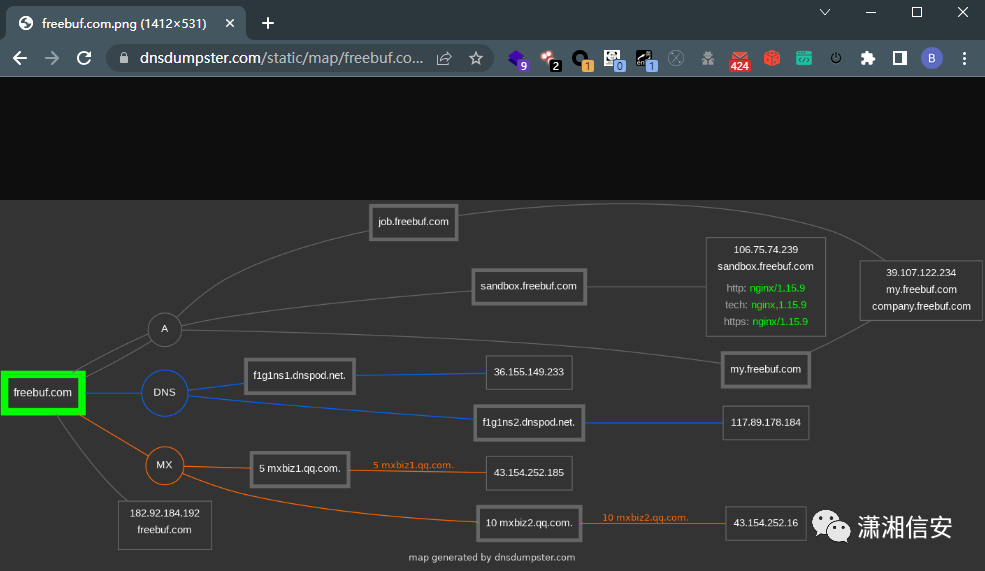Open the grey bug extension icon
Viewport: 985px width, 571px height.
(x=708, y=58)
